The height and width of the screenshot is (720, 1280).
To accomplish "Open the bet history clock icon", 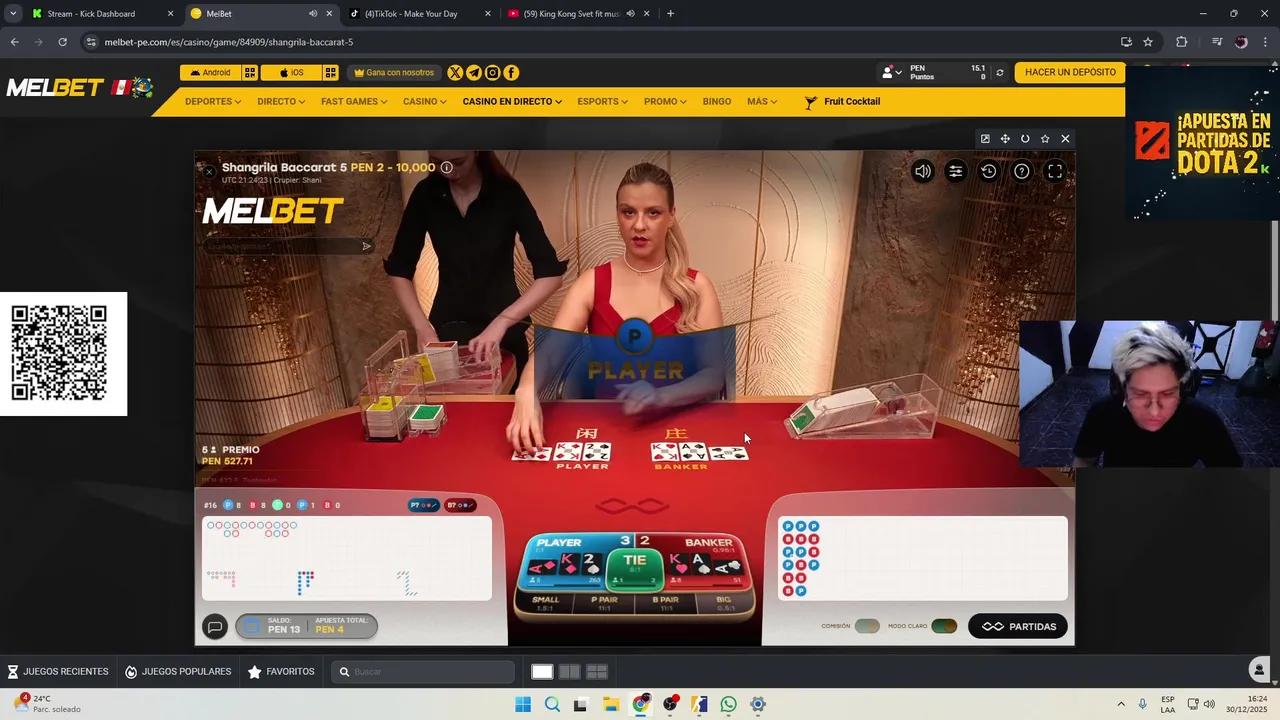I will 988,171.
